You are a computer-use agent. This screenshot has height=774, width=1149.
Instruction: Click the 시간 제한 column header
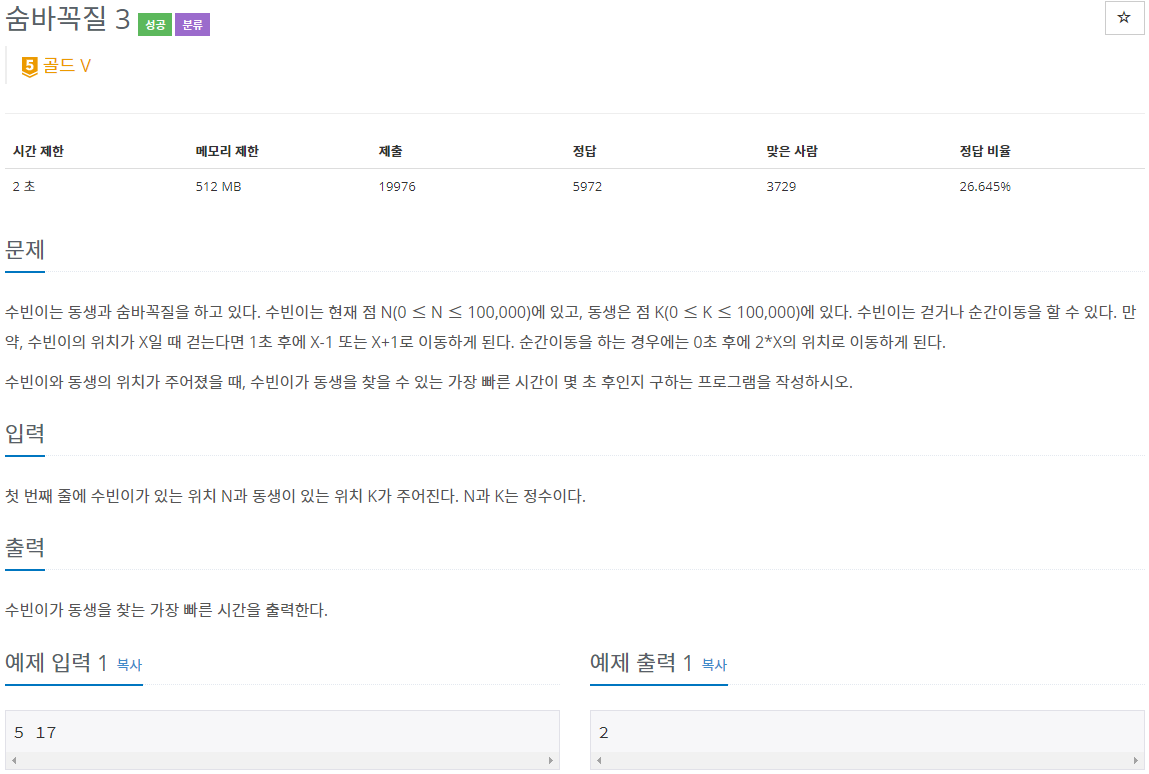38,151
